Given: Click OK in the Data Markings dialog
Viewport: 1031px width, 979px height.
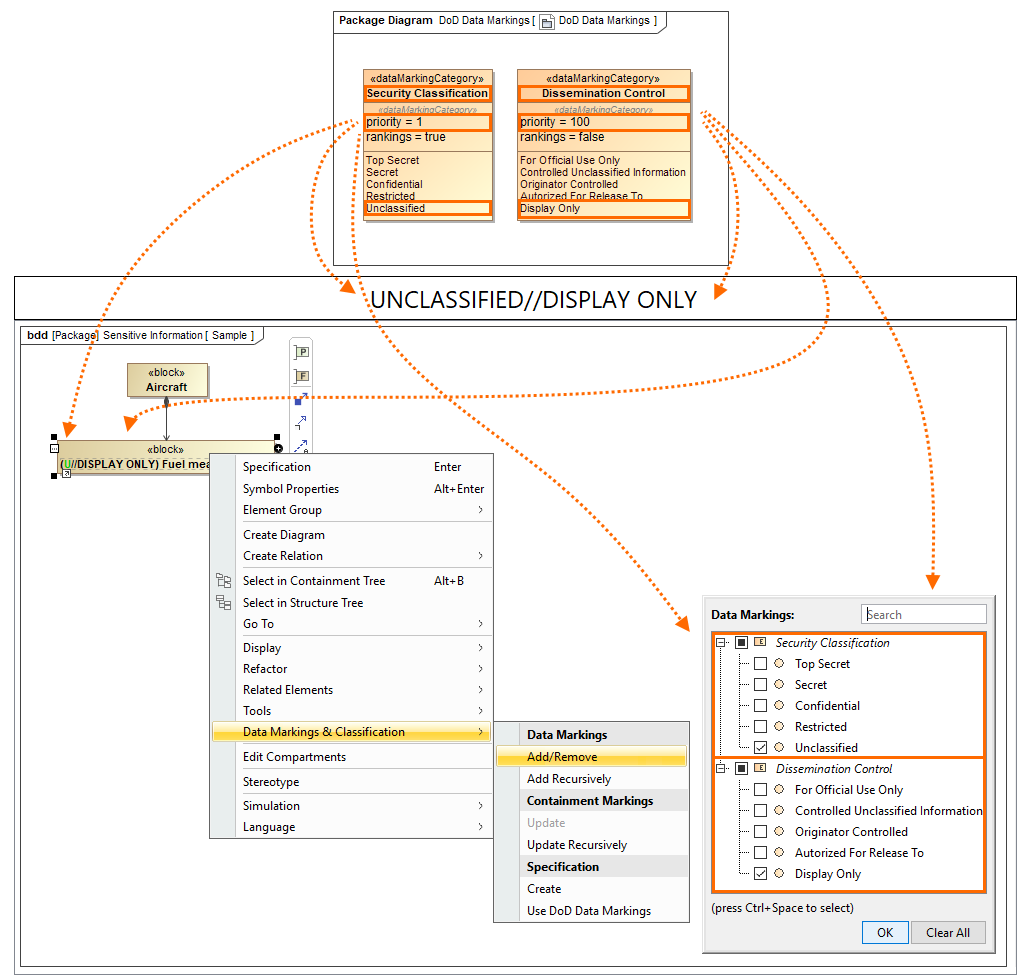Looking at the screenshot, I should click(x=885, y=932).
